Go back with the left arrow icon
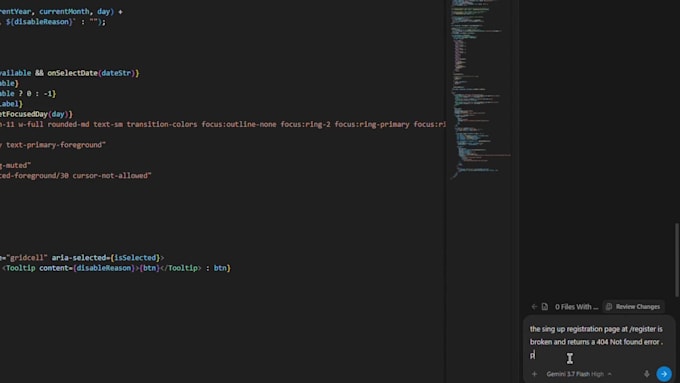The image size is (680, 383). (x=534, y=307)
